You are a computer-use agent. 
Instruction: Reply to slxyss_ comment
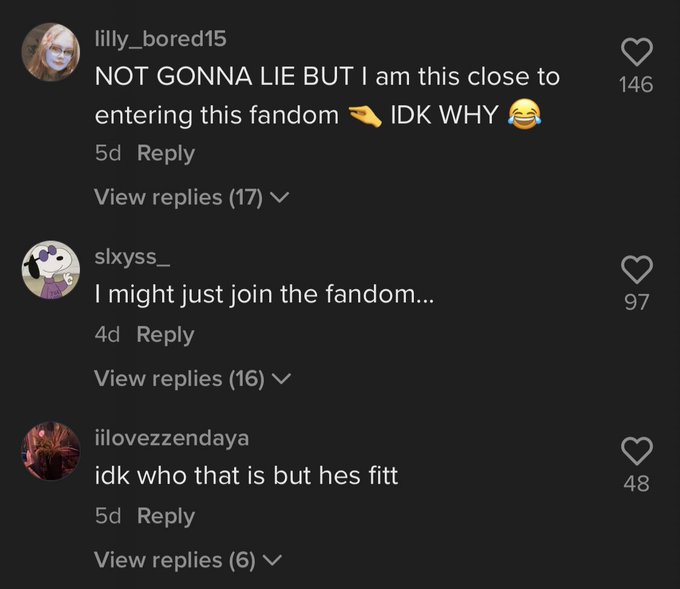point(165,334)
